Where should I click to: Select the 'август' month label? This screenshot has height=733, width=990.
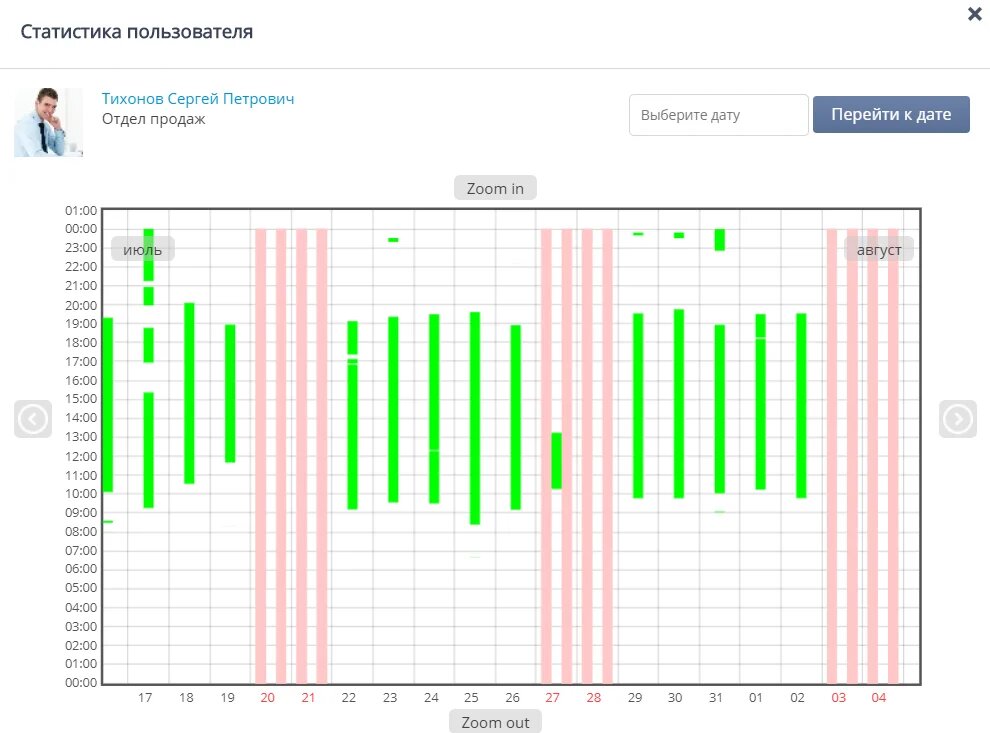tap(879, 249)
